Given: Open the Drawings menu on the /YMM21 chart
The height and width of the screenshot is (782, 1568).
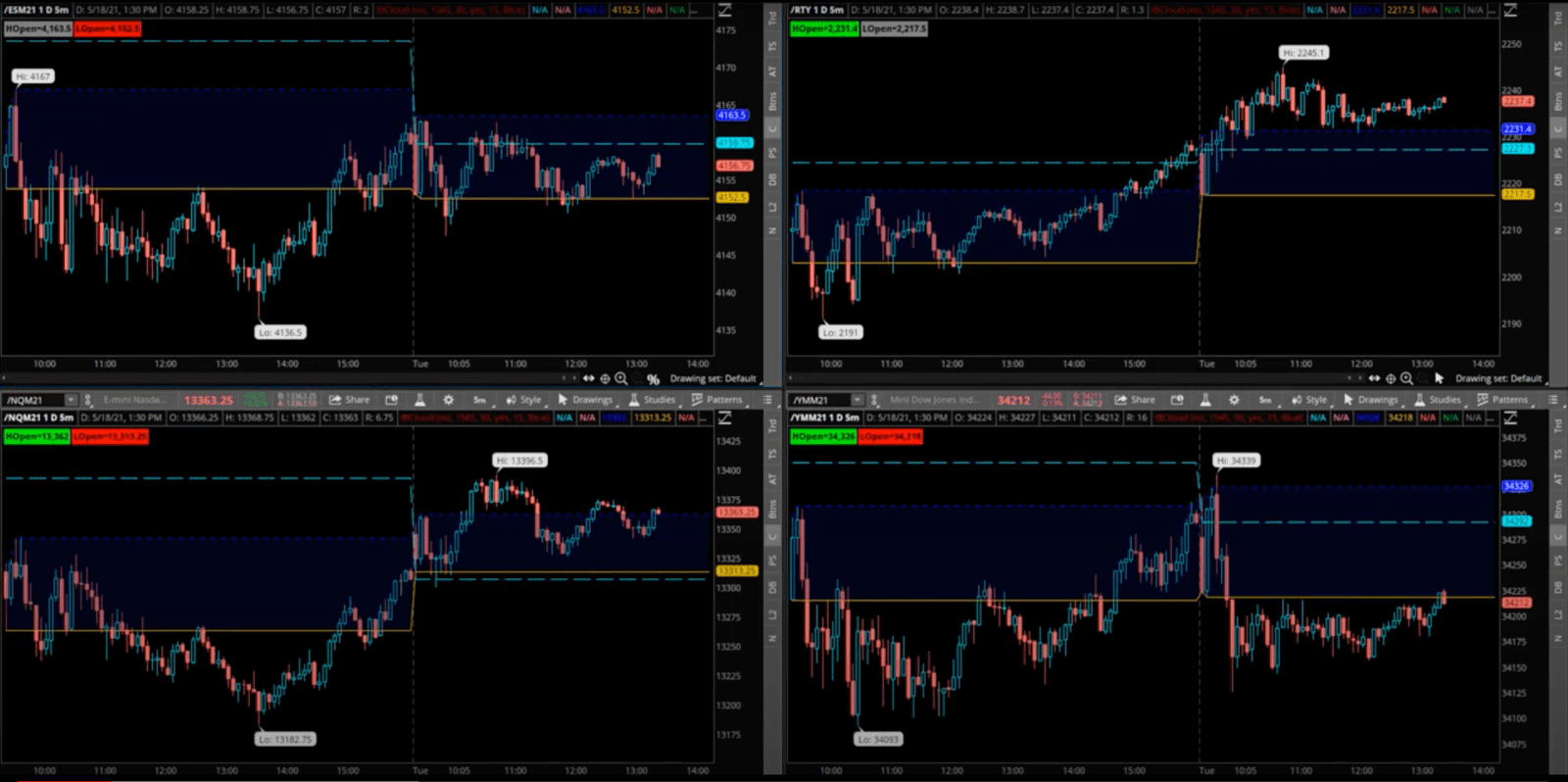Looking at the screenshot, I should (1370, 400).
